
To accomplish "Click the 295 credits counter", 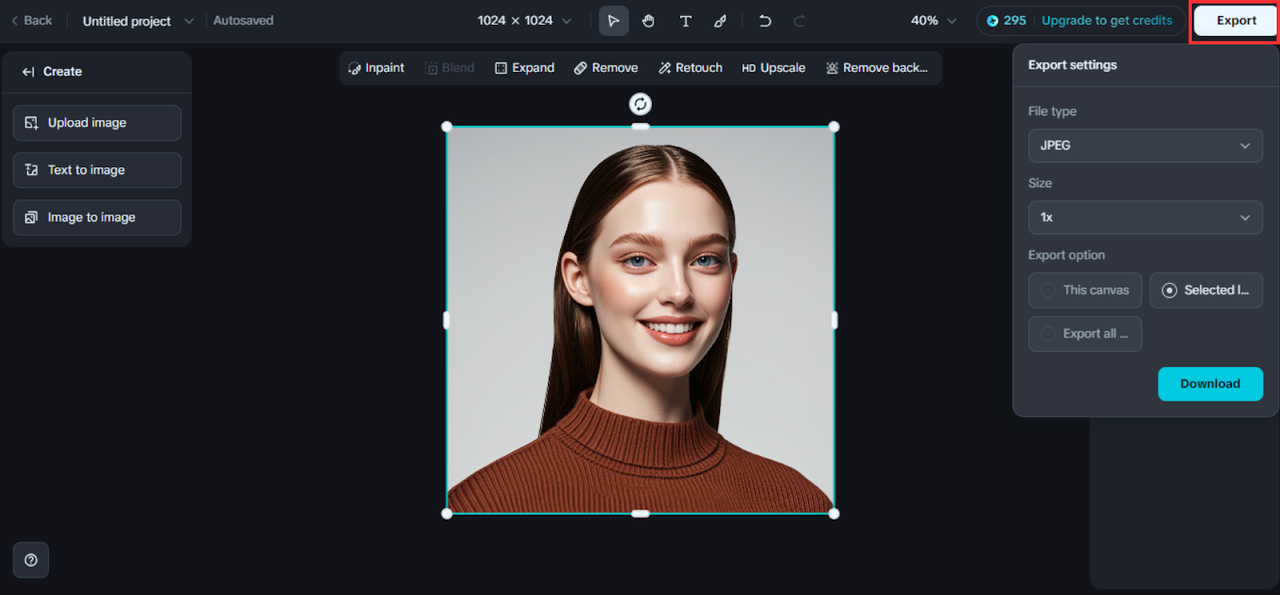I will (1006, 20).
